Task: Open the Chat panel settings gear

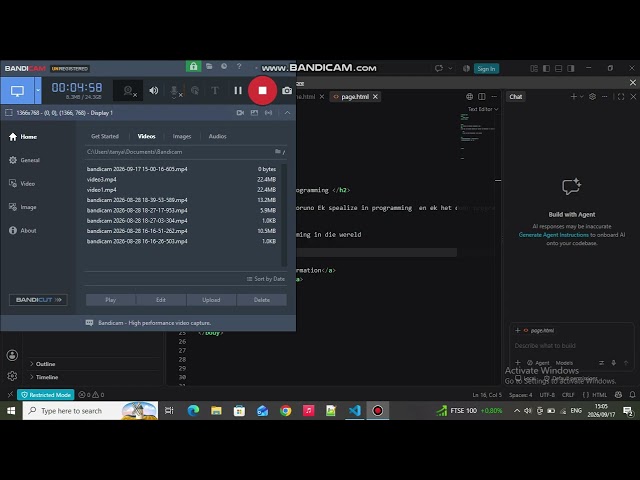Action: click(x=592, y=97)
